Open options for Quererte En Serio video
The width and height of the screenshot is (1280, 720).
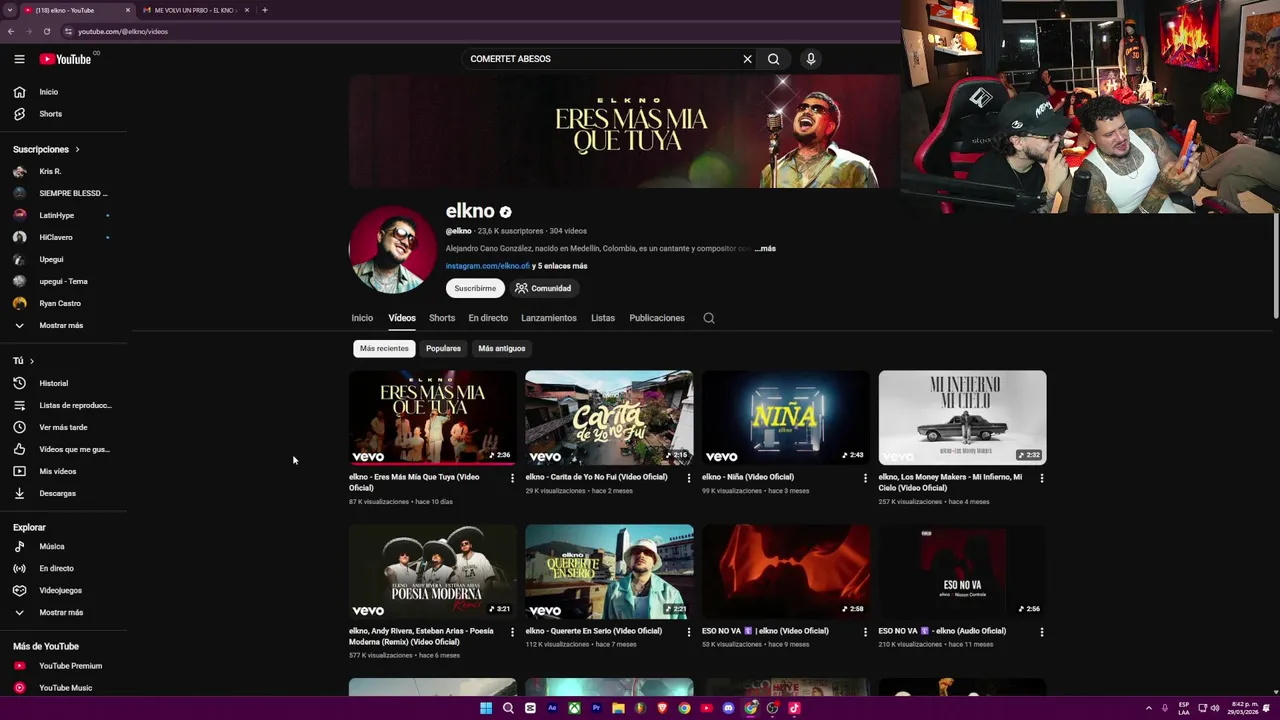pos(688,632)
